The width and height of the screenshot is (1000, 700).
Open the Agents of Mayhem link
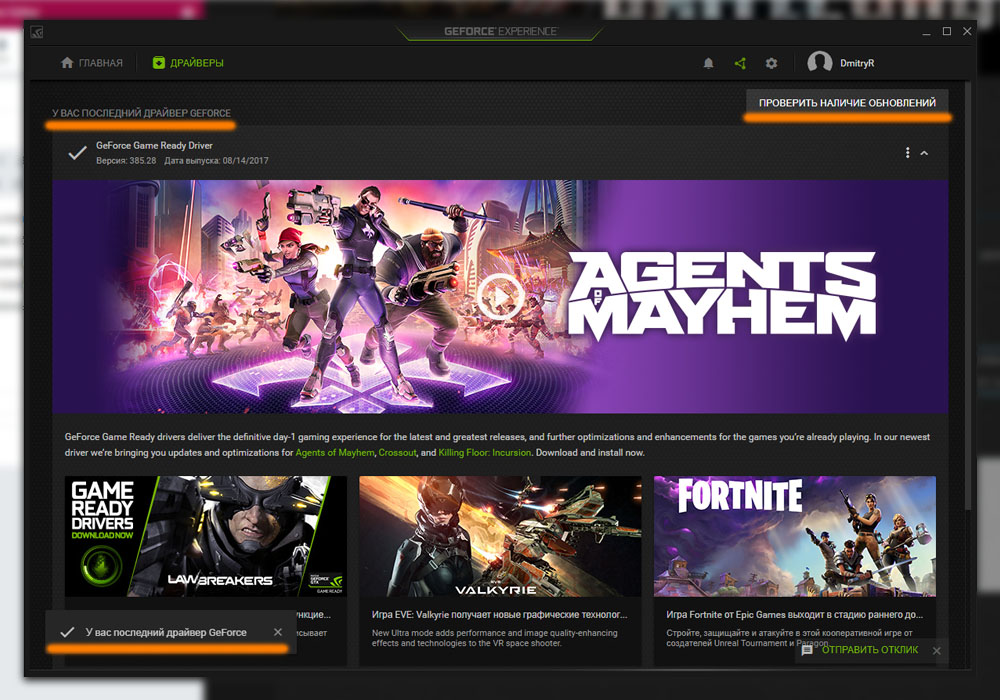[x=335, y=453]
